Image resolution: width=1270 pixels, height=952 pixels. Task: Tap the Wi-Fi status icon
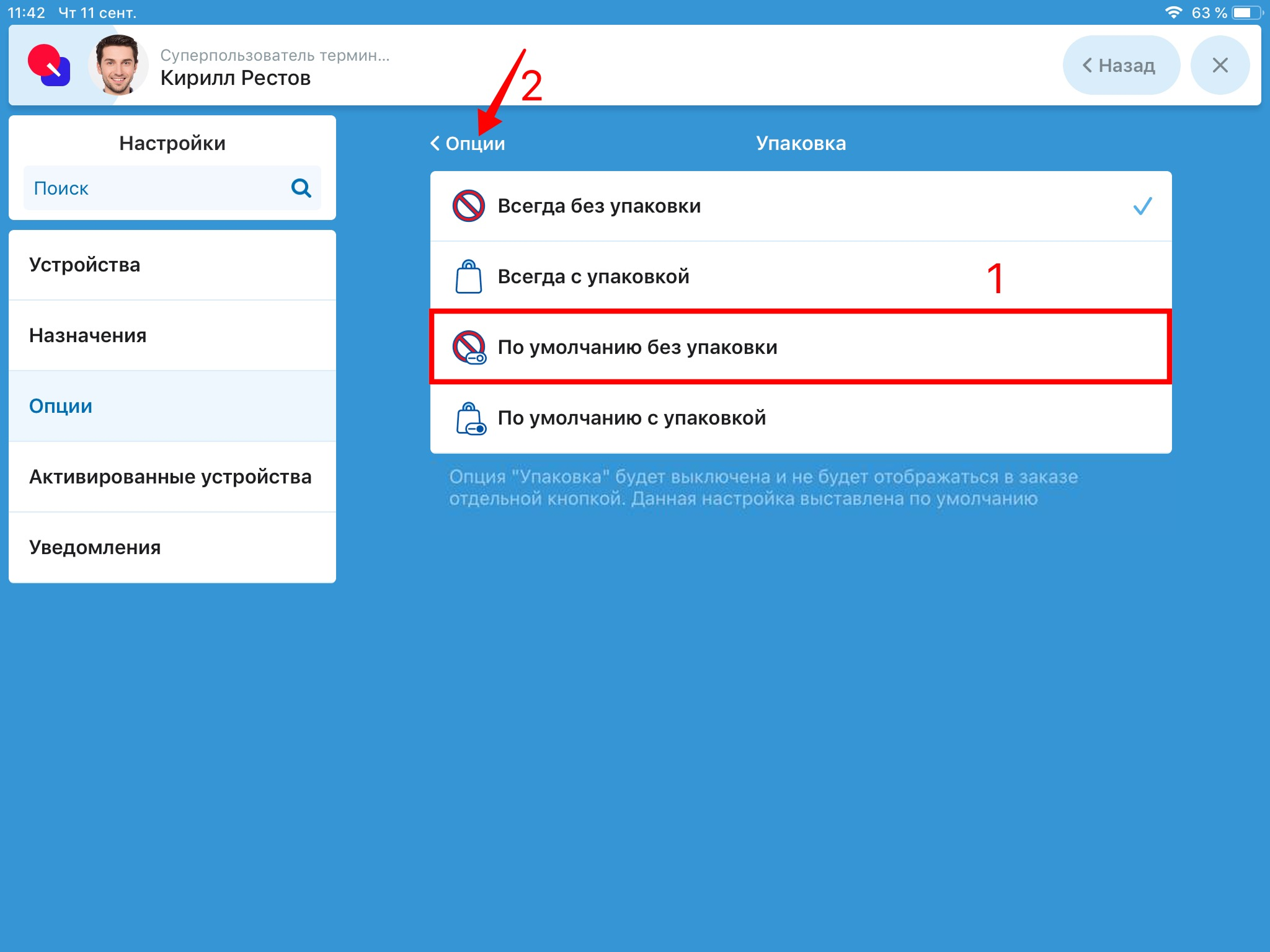pyautogui.click(x=1173, y=12)
